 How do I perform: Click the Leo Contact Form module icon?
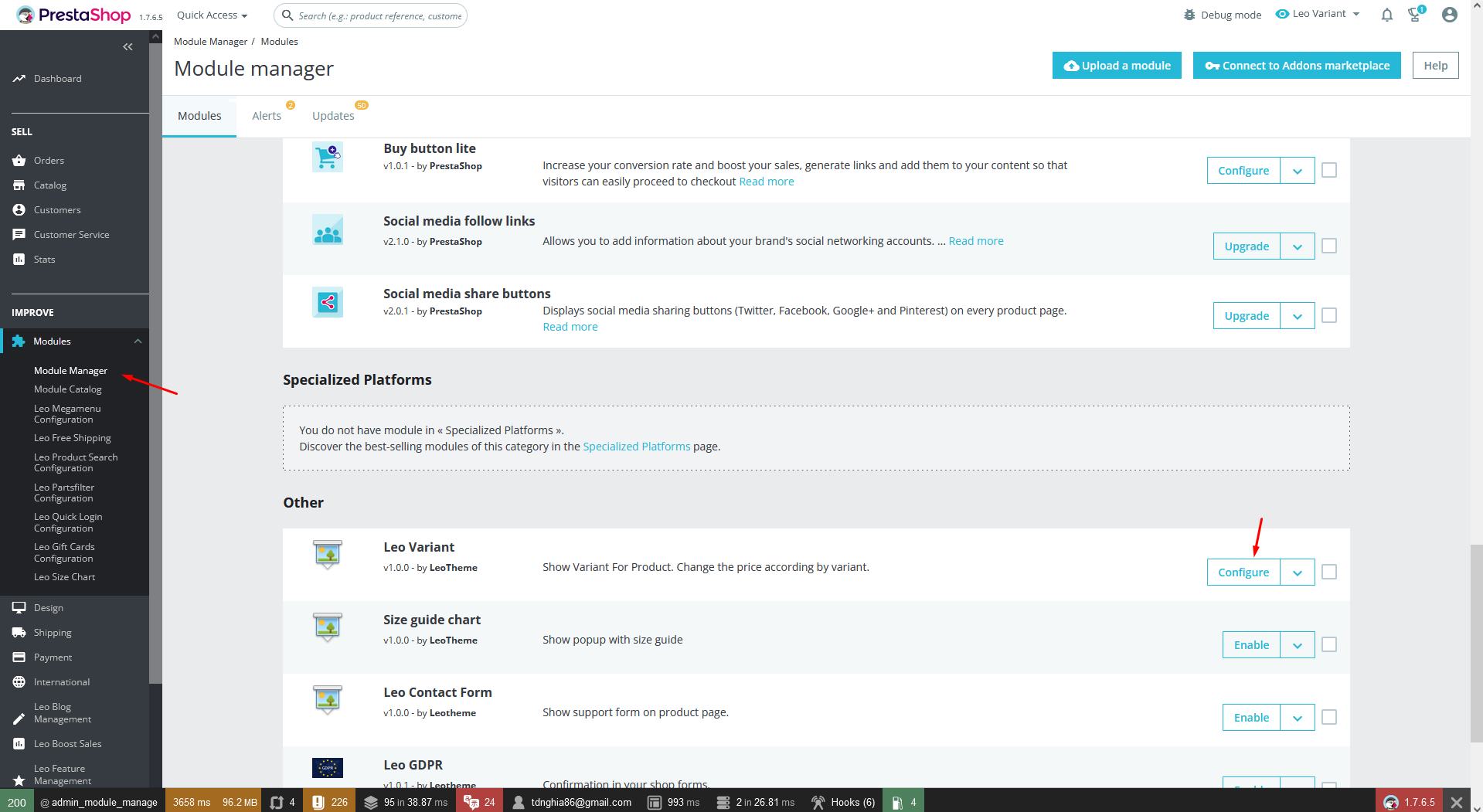[x=328, y=699]
